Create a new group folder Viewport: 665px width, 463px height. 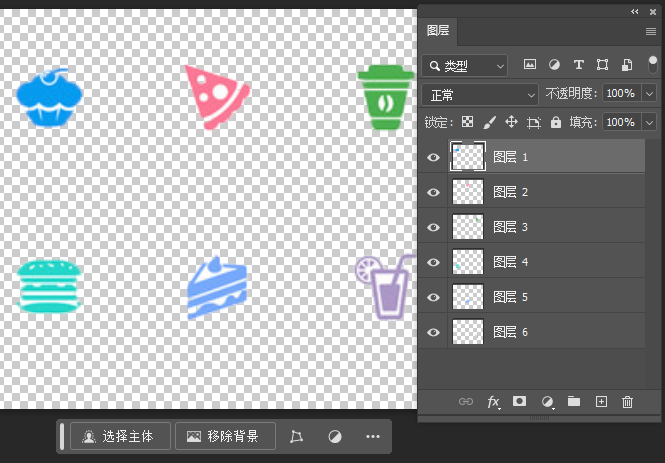click(x=574, y=401)
